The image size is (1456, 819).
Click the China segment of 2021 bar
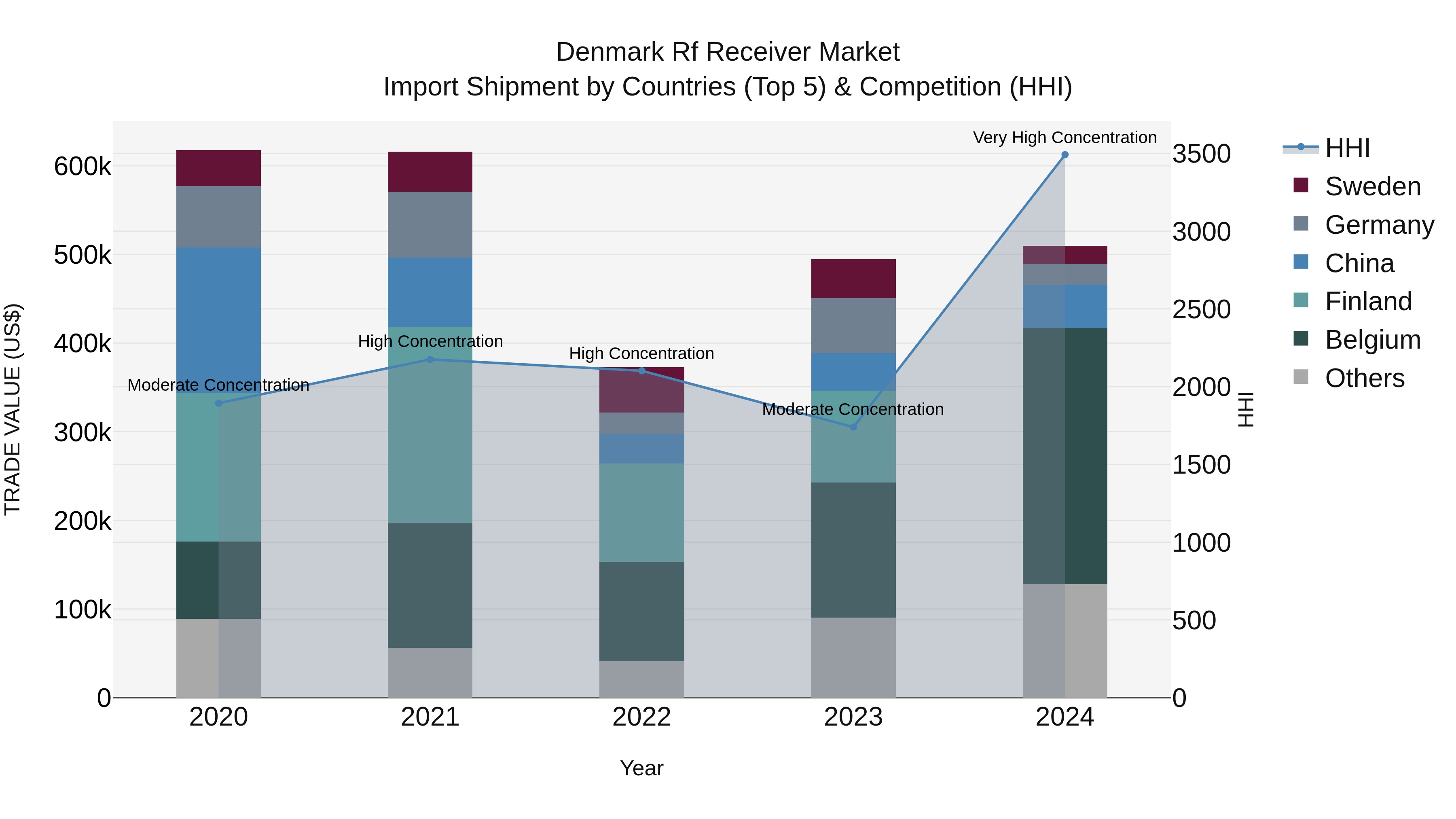click(x=430, y=292)
